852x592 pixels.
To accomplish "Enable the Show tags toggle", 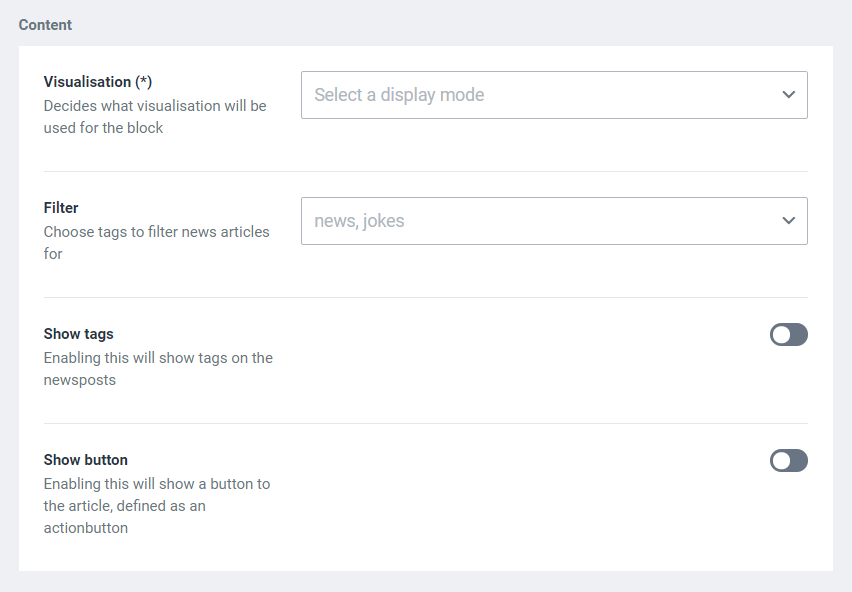I will 788,335.
